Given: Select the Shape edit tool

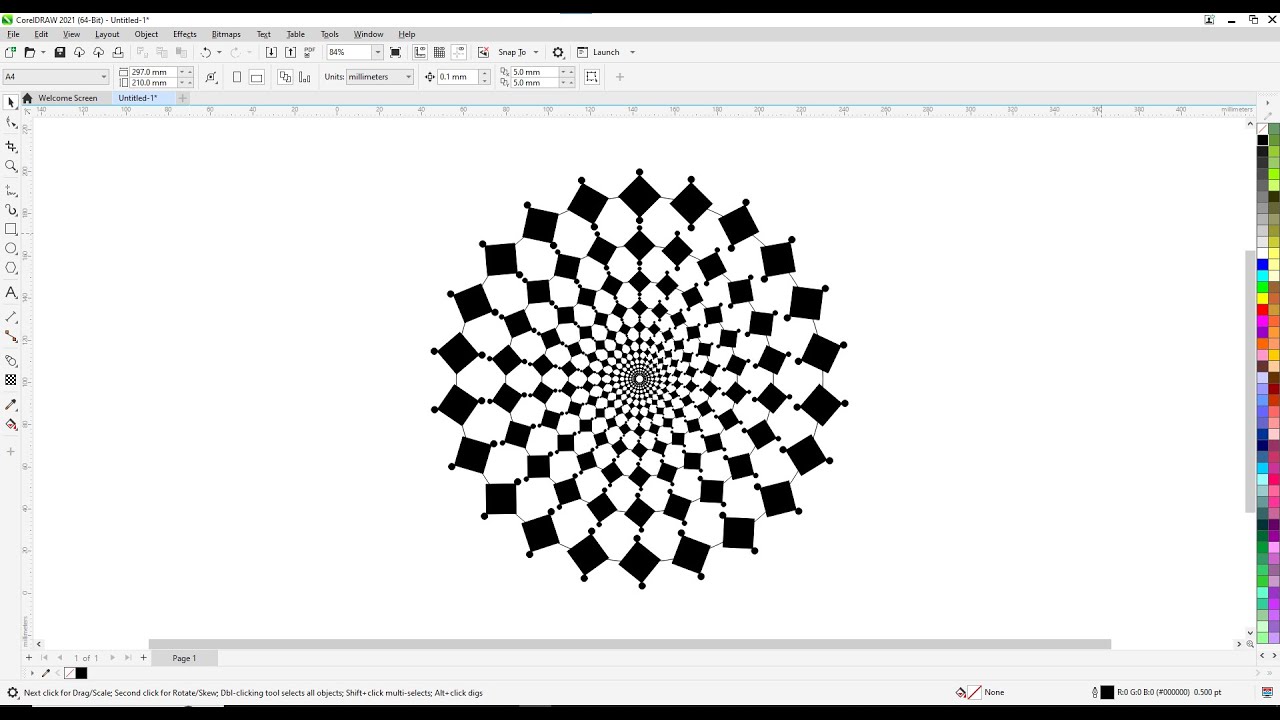Looking at the screenshot, I should click(x=11, y=122).
